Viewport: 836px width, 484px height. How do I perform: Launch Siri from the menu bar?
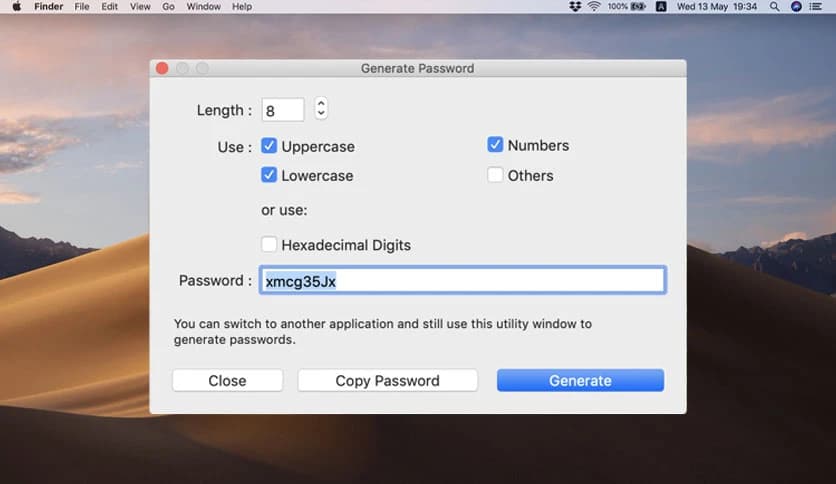(x=795, y=6)
